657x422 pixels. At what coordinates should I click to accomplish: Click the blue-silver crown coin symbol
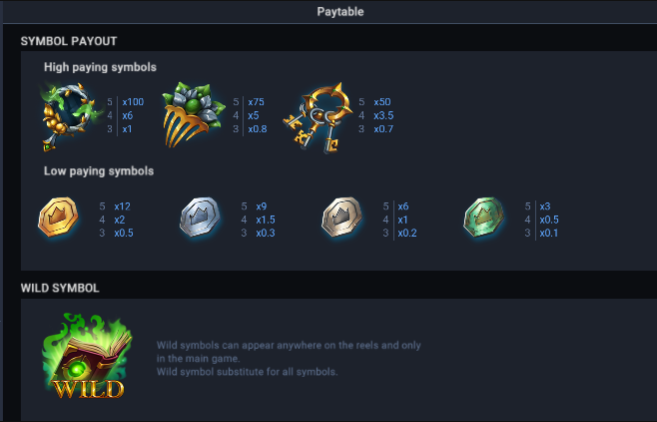point(200,217)
